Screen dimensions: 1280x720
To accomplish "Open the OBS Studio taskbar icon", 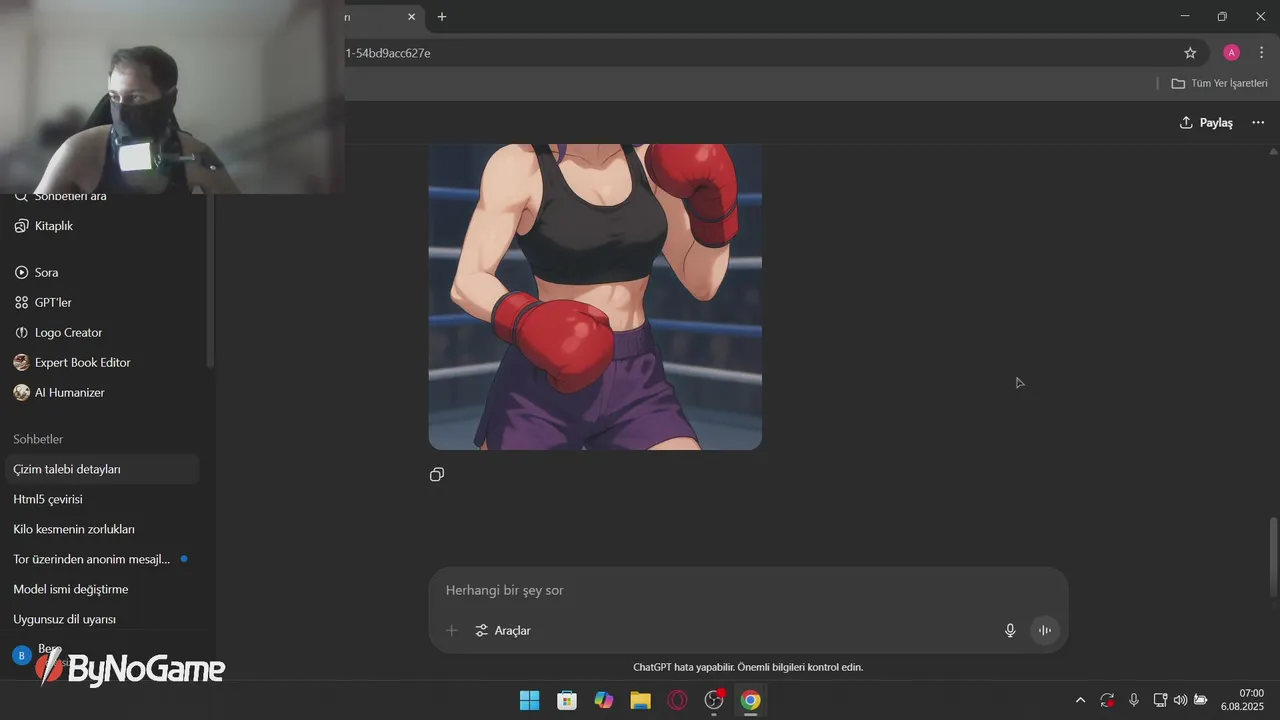I will click(x=714, y=700).
